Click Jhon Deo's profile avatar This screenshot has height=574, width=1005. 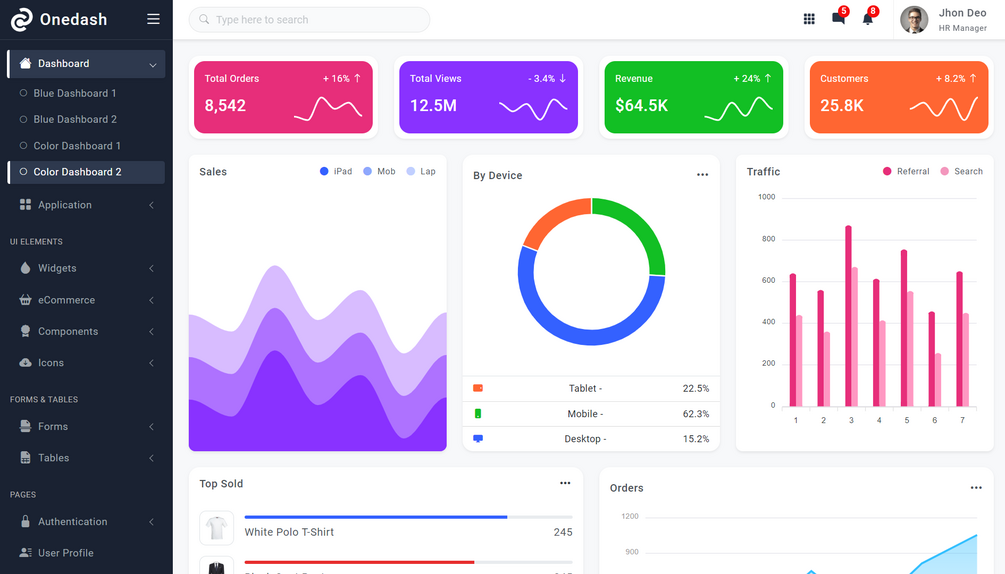point(914,20)
